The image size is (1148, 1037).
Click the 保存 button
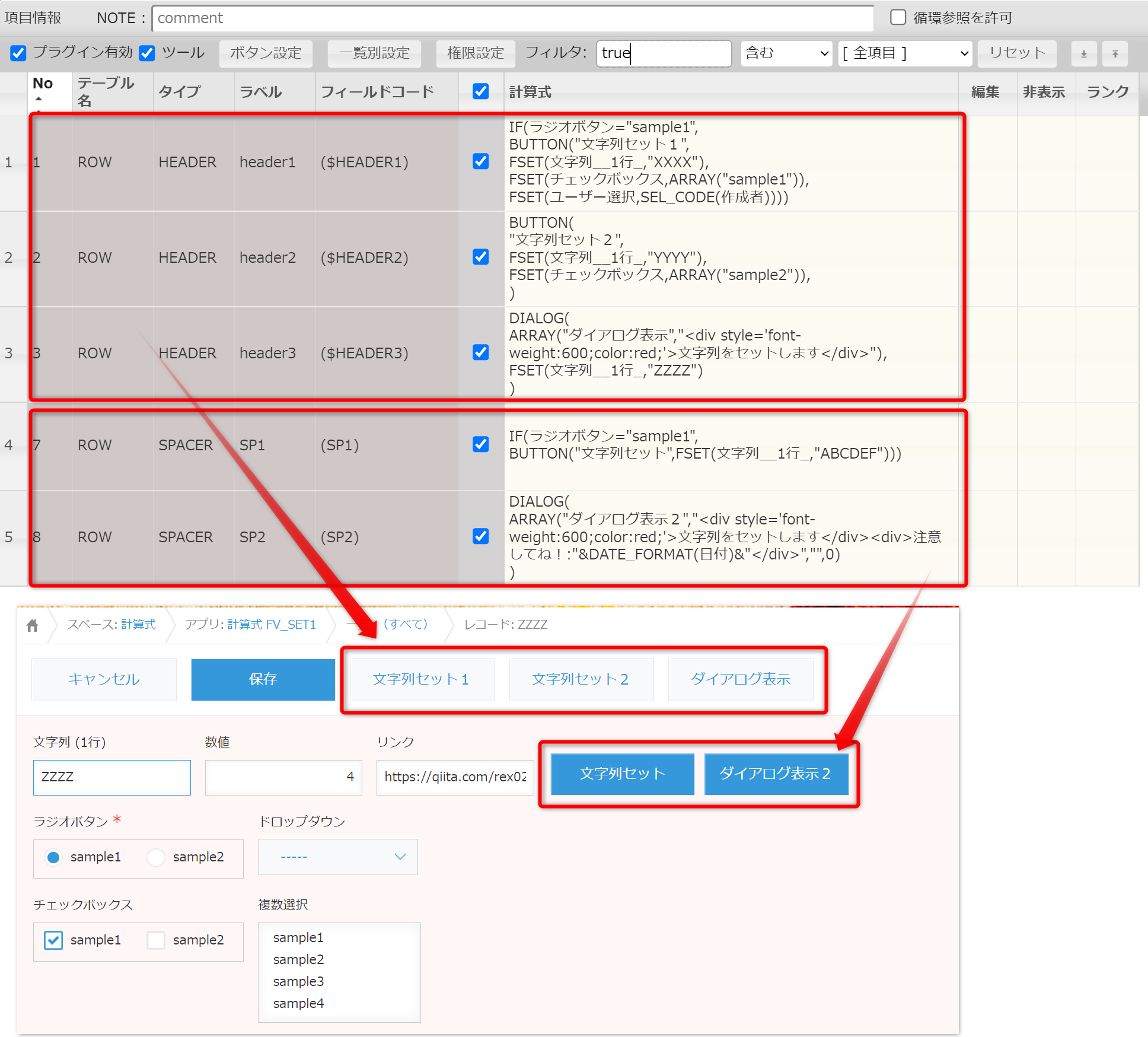pyautogui.click(x=263, y=679)
